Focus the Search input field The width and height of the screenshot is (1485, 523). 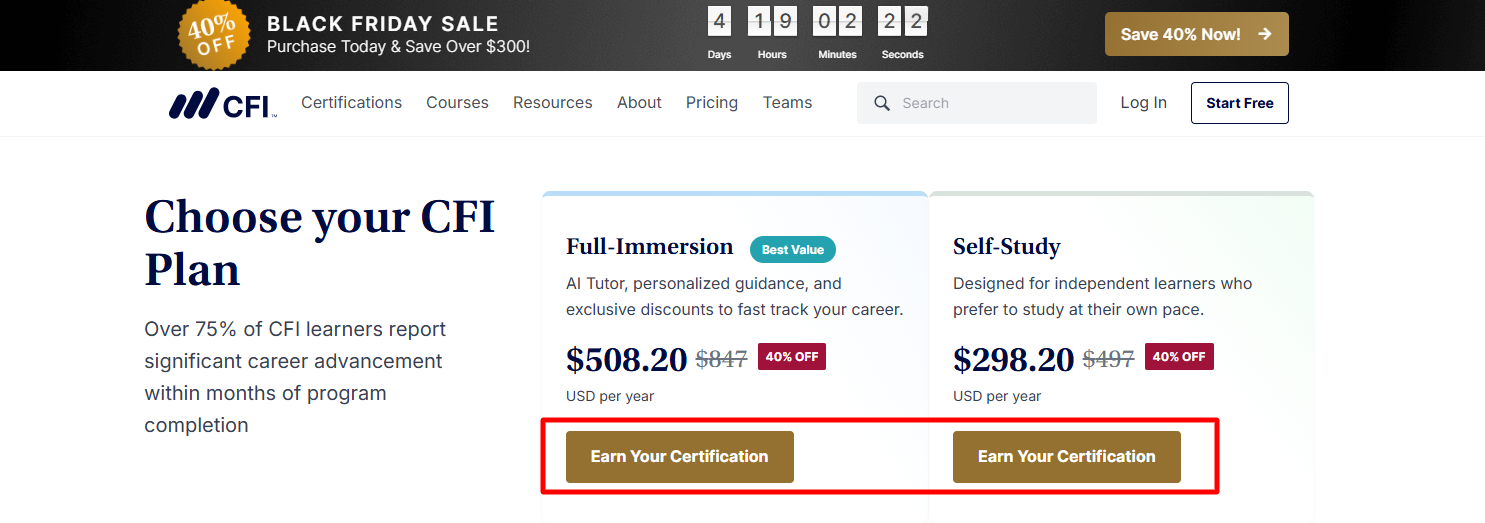(x=990, y=103)
